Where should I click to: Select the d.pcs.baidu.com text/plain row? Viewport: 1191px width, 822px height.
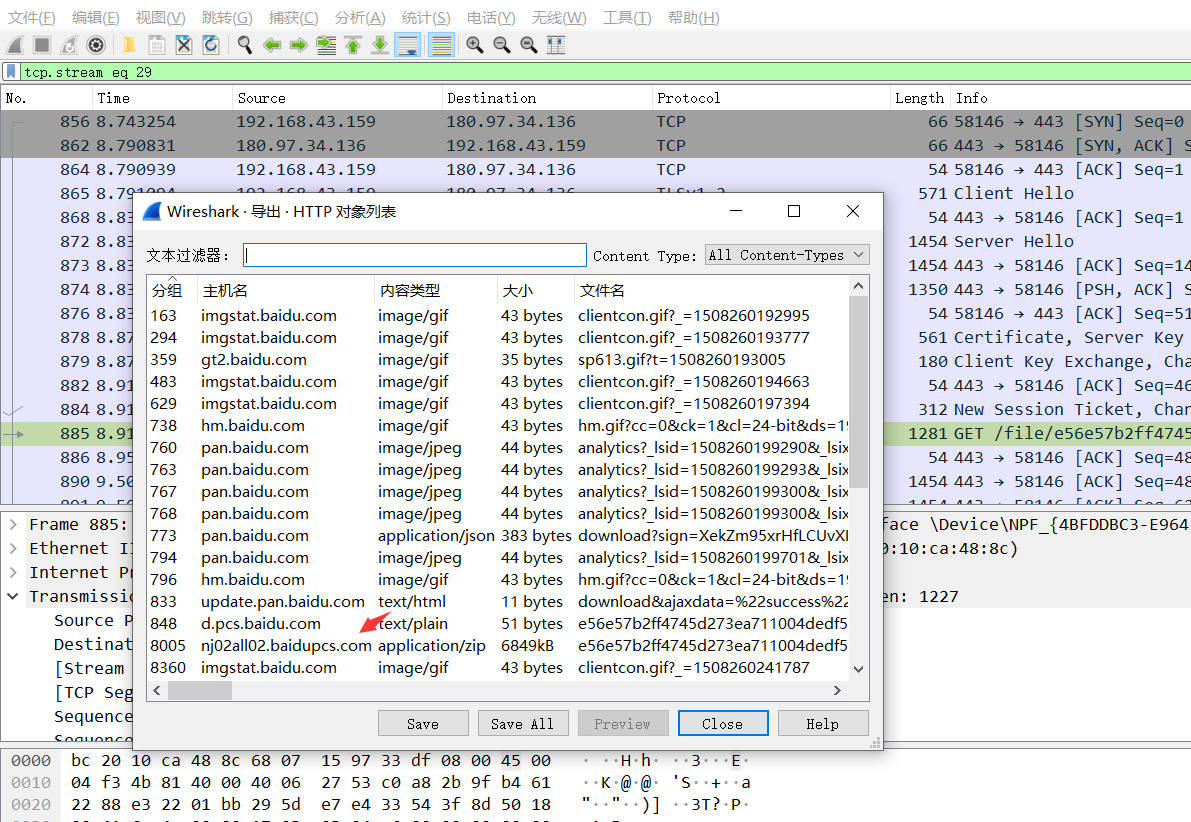point(498,624)
